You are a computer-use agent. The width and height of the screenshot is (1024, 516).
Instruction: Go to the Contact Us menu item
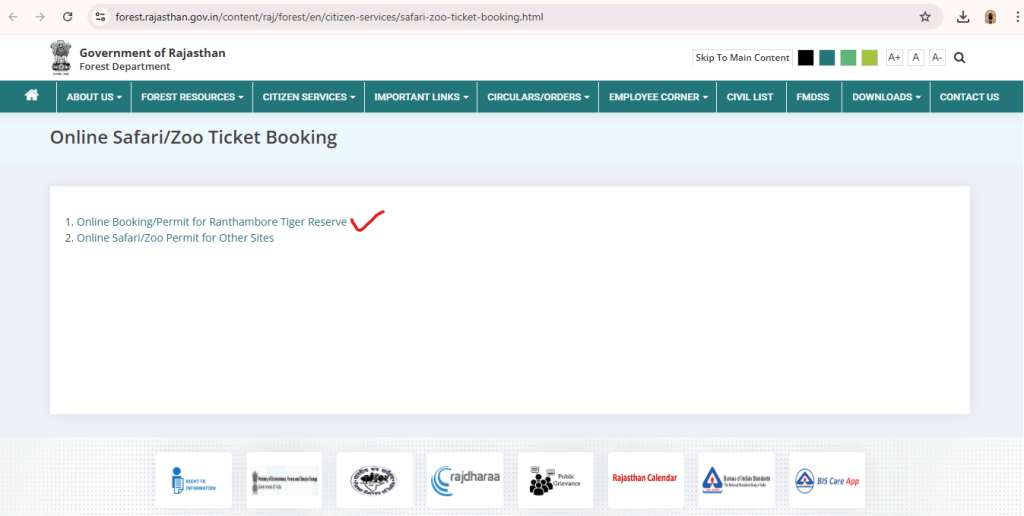click(x=969, y=97)
